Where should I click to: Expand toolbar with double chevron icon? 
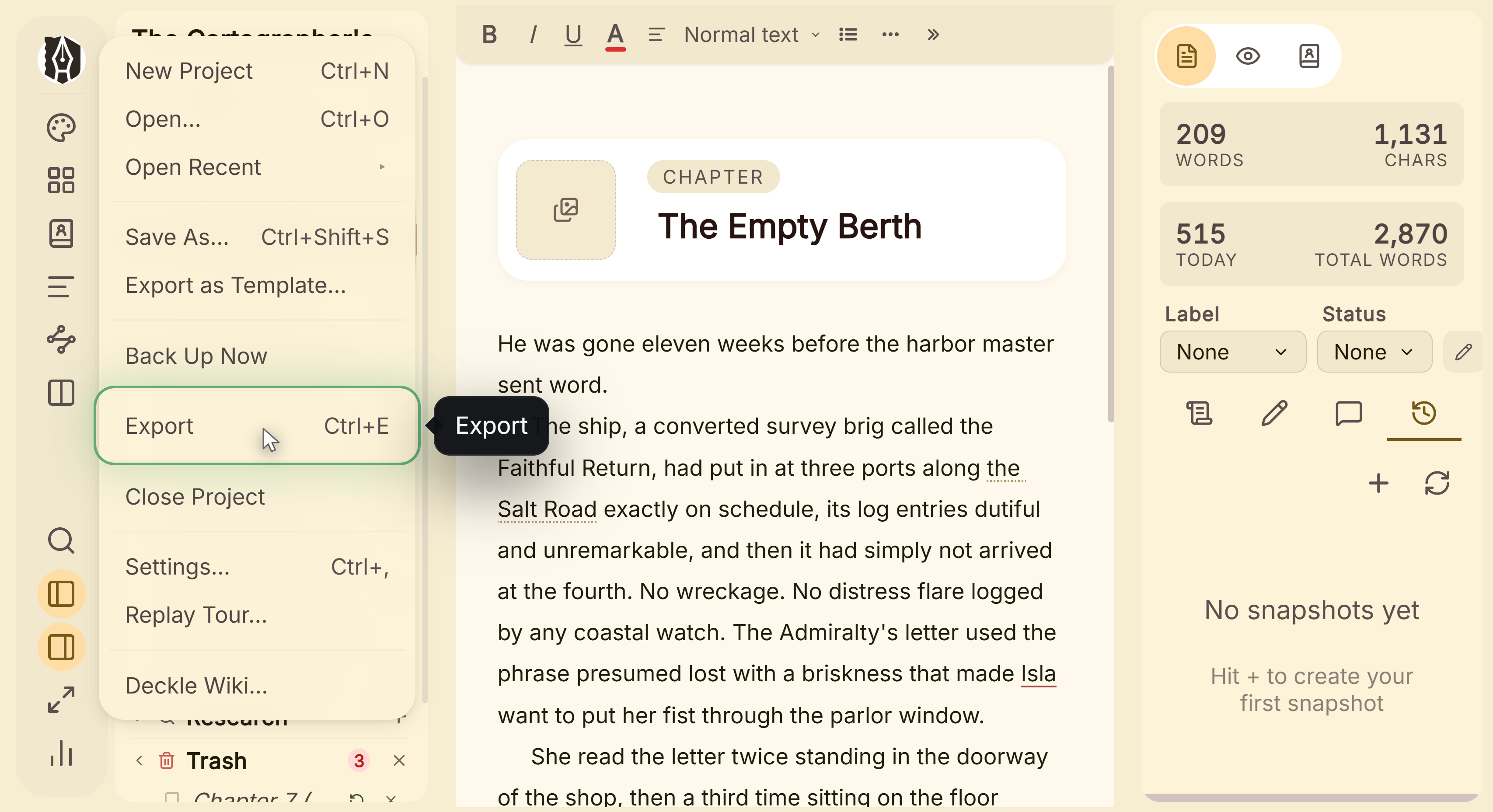pyautogui.click(x=932, y=35)
